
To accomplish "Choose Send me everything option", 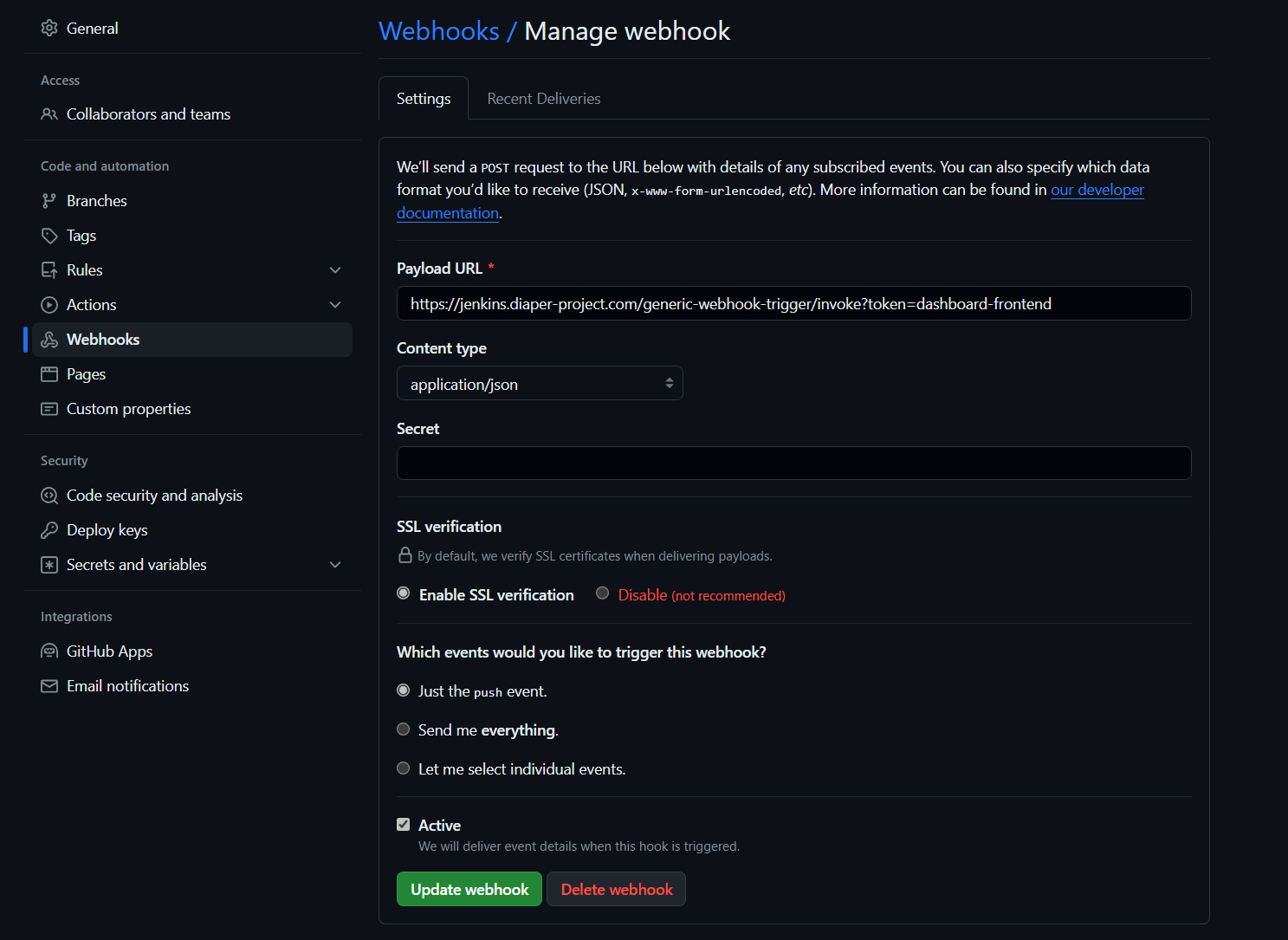I will click(x=404, y=729).
